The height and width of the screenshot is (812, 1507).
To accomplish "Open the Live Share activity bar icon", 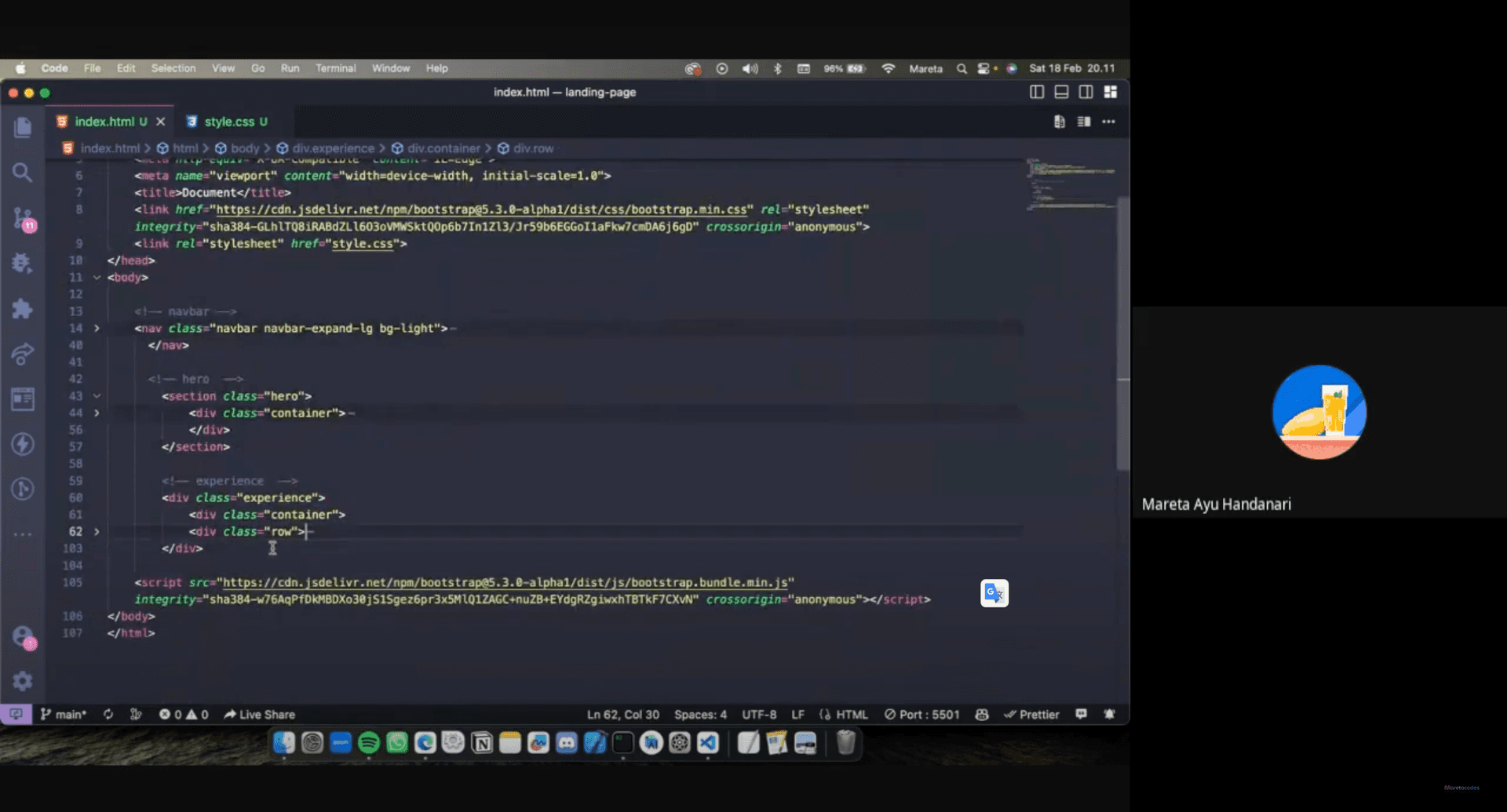I will 23,354.
